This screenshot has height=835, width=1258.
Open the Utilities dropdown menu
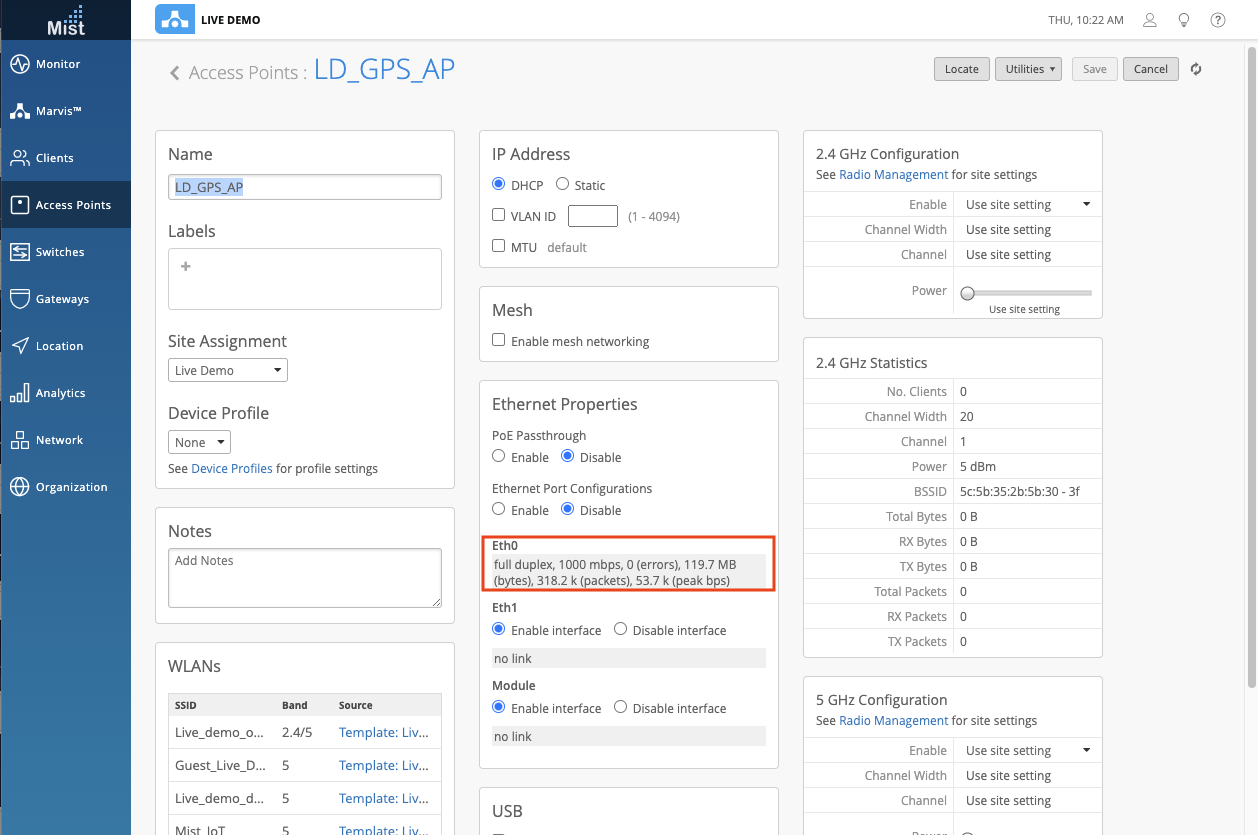(x=1028, y=69)
